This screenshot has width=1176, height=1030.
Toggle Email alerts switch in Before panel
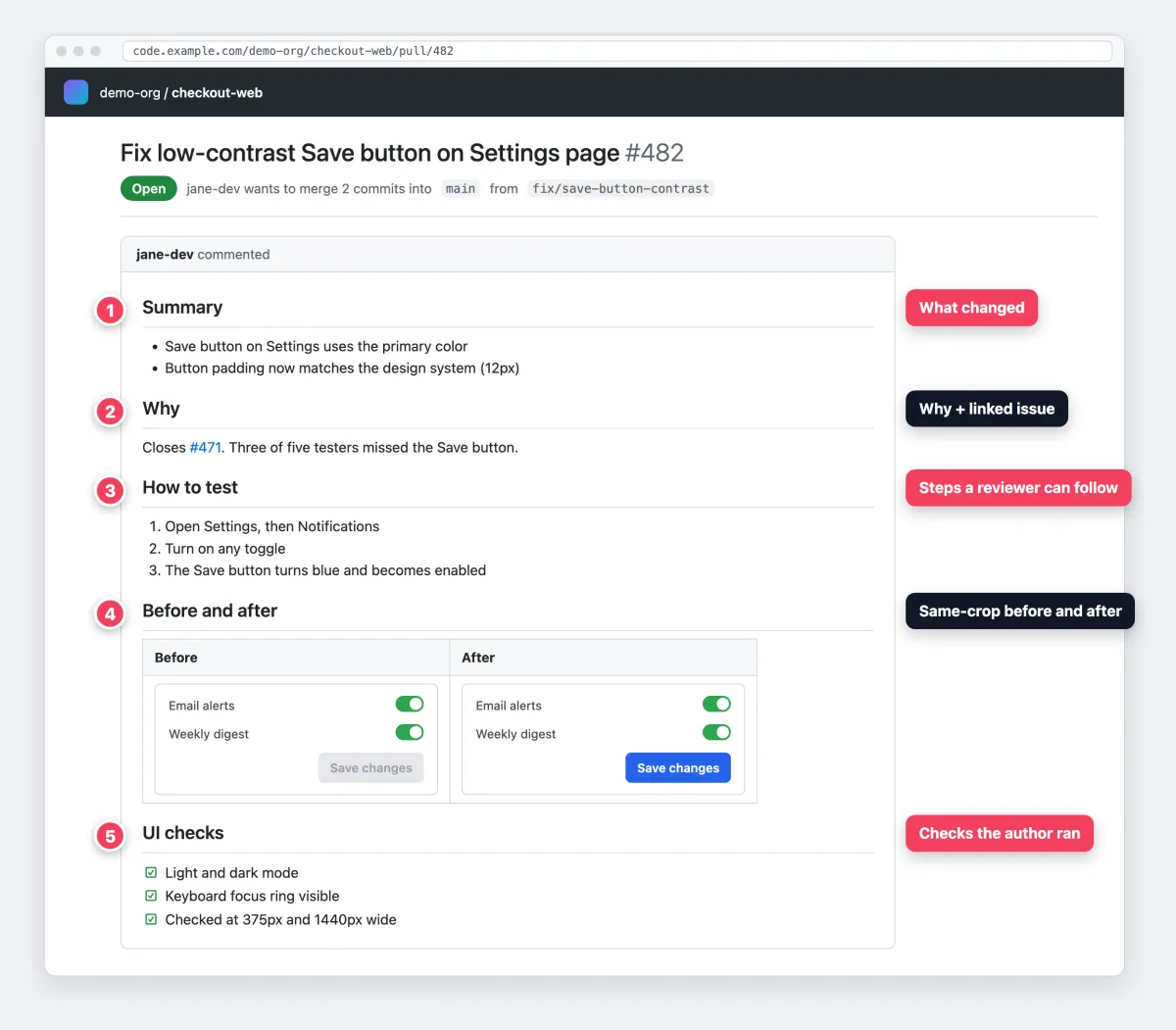click(x=410, y=704)
